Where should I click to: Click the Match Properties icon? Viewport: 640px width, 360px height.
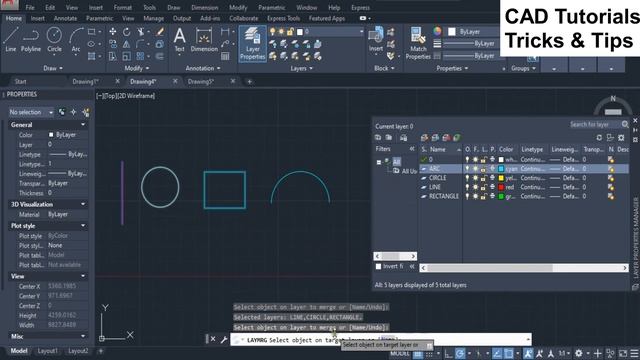coord(418,43)
